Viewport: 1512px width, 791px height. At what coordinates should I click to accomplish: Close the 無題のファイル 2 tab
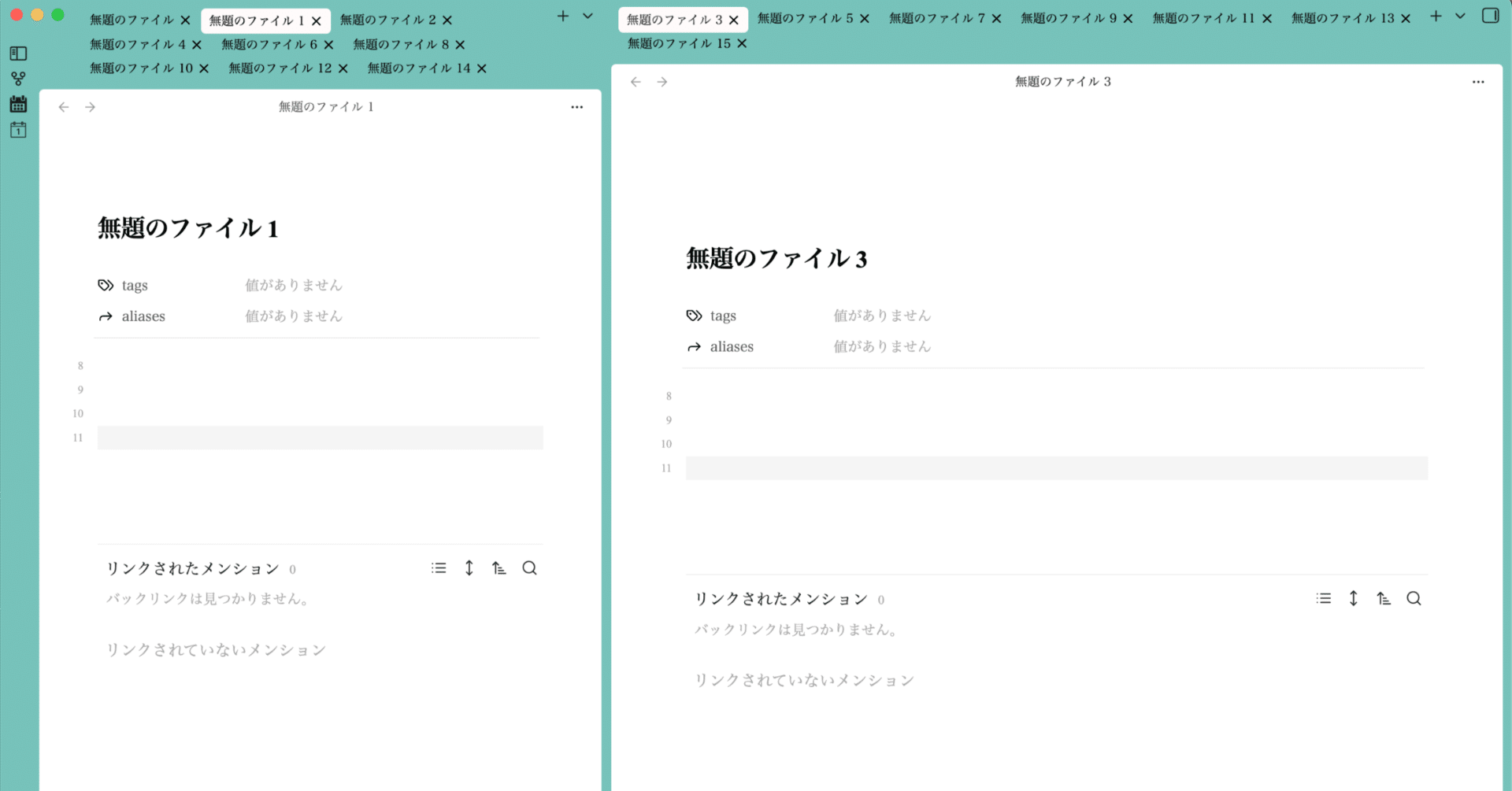click(x=447, y=20)
